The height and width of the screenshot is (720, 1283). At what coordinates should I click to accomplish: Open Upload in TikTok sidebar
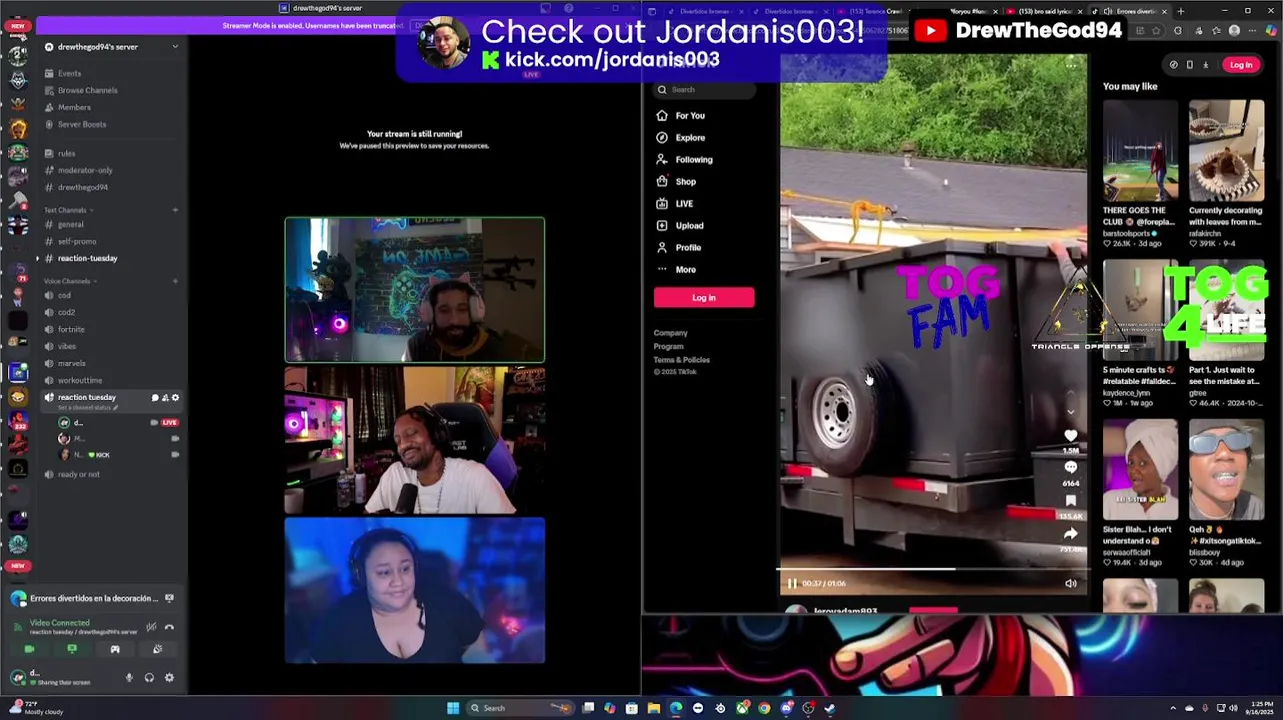pos(689,226)
